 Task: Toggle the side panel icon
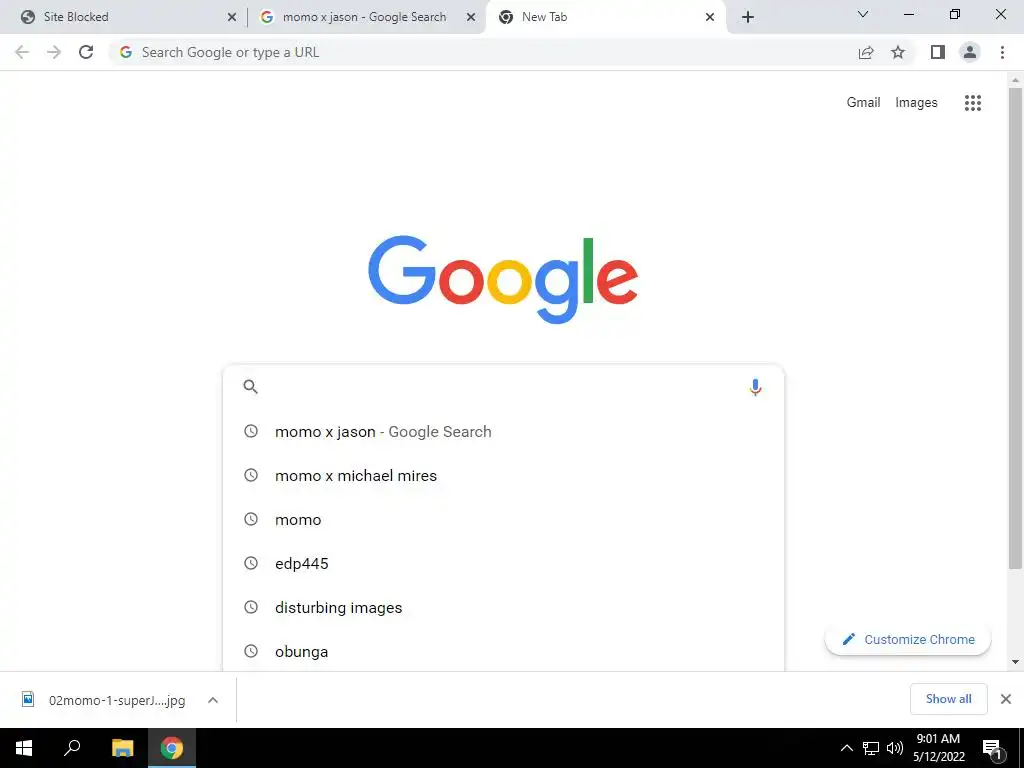tap(938, 52)
